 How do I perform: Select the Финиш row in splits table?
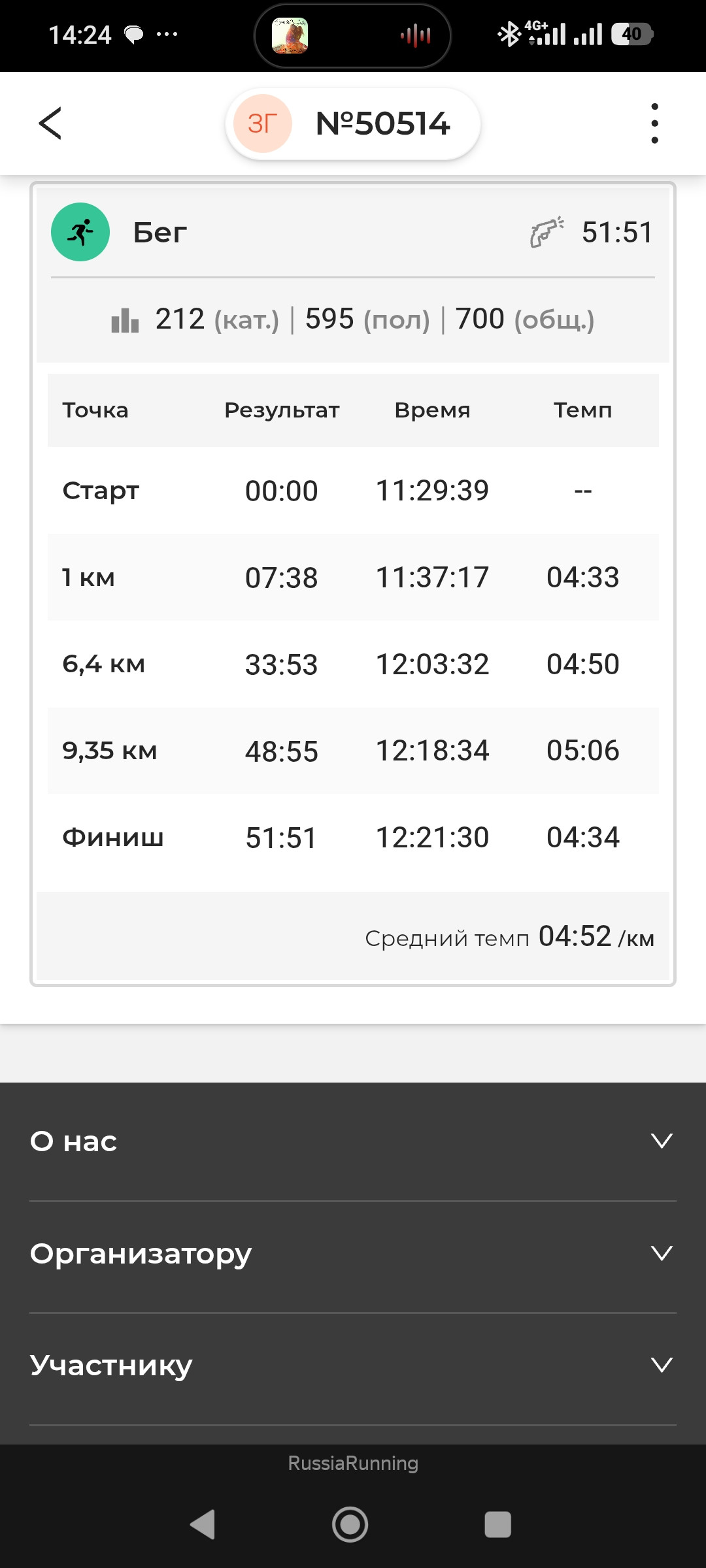pyautogui.click(x=353, y=838)
